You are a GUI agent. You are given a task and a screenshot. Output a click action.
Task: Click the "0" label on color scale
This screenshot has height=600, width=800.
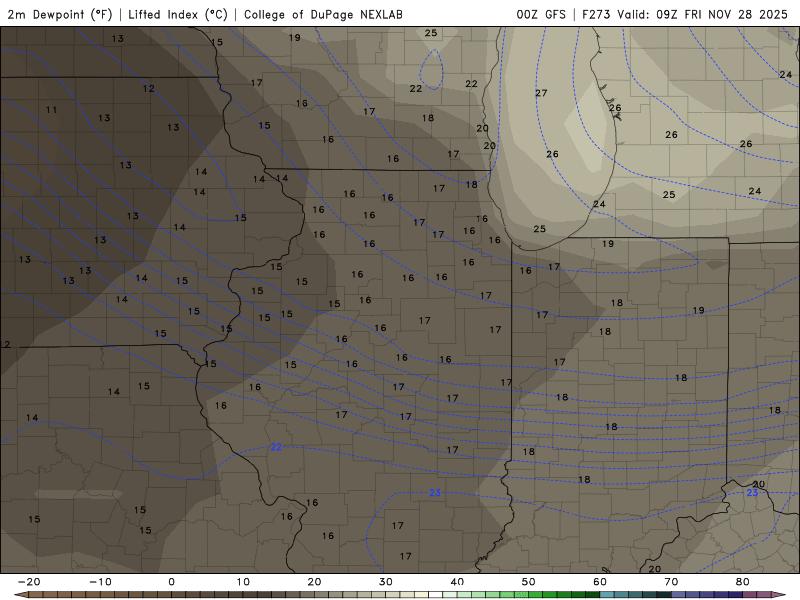[171, 582]
